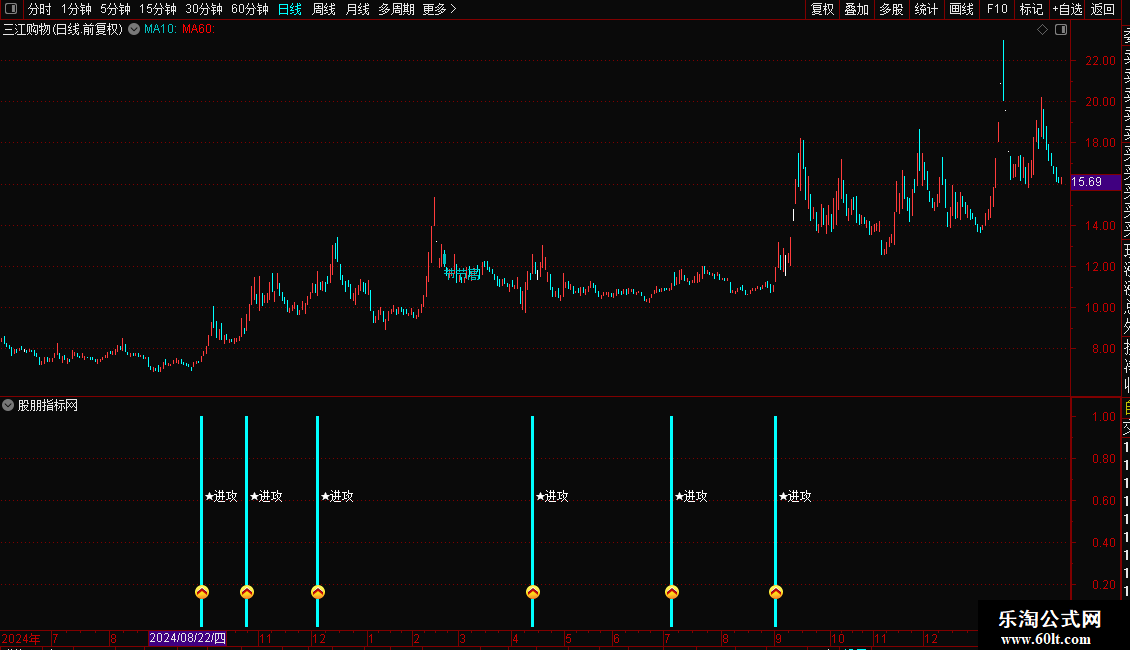Click the third 进攻 signal arrow marker
Image resolution: width=1130 pixels, height=650 pixels.
(318, 592)
